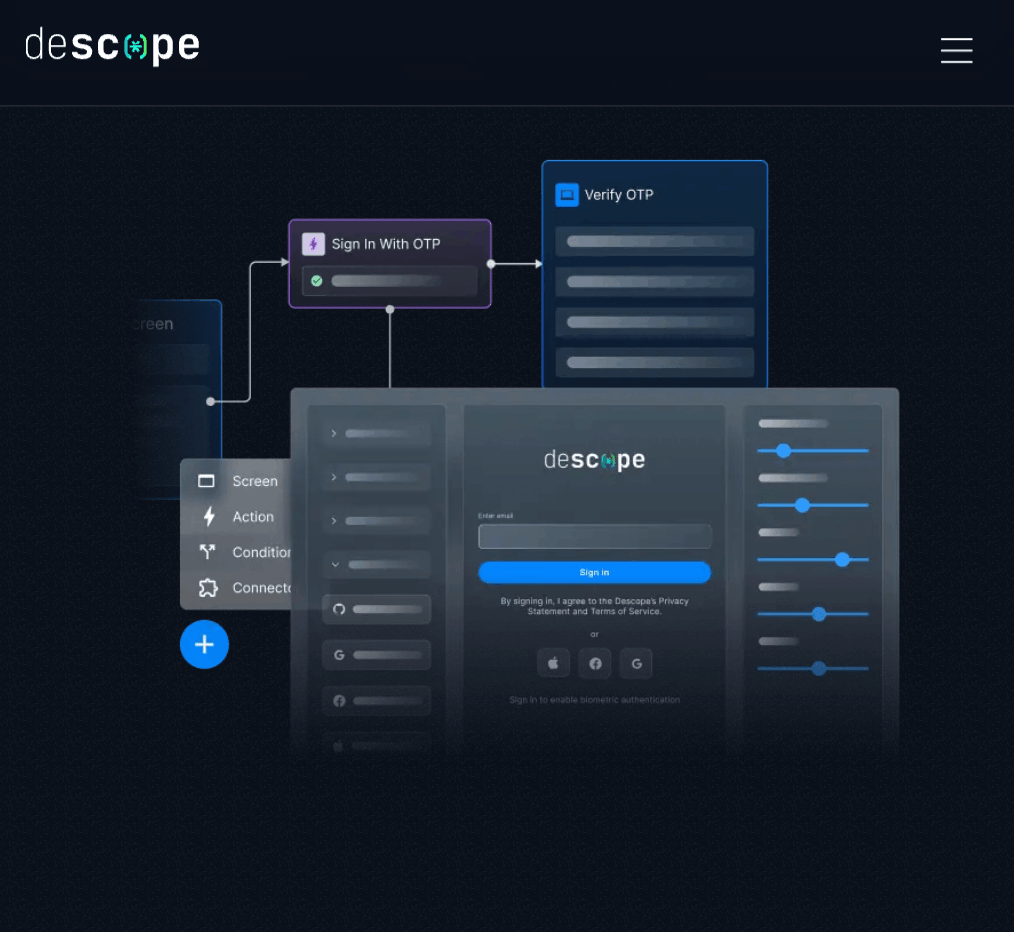
Task: Select the Condition branching icon
Action: tap(207, 552)
